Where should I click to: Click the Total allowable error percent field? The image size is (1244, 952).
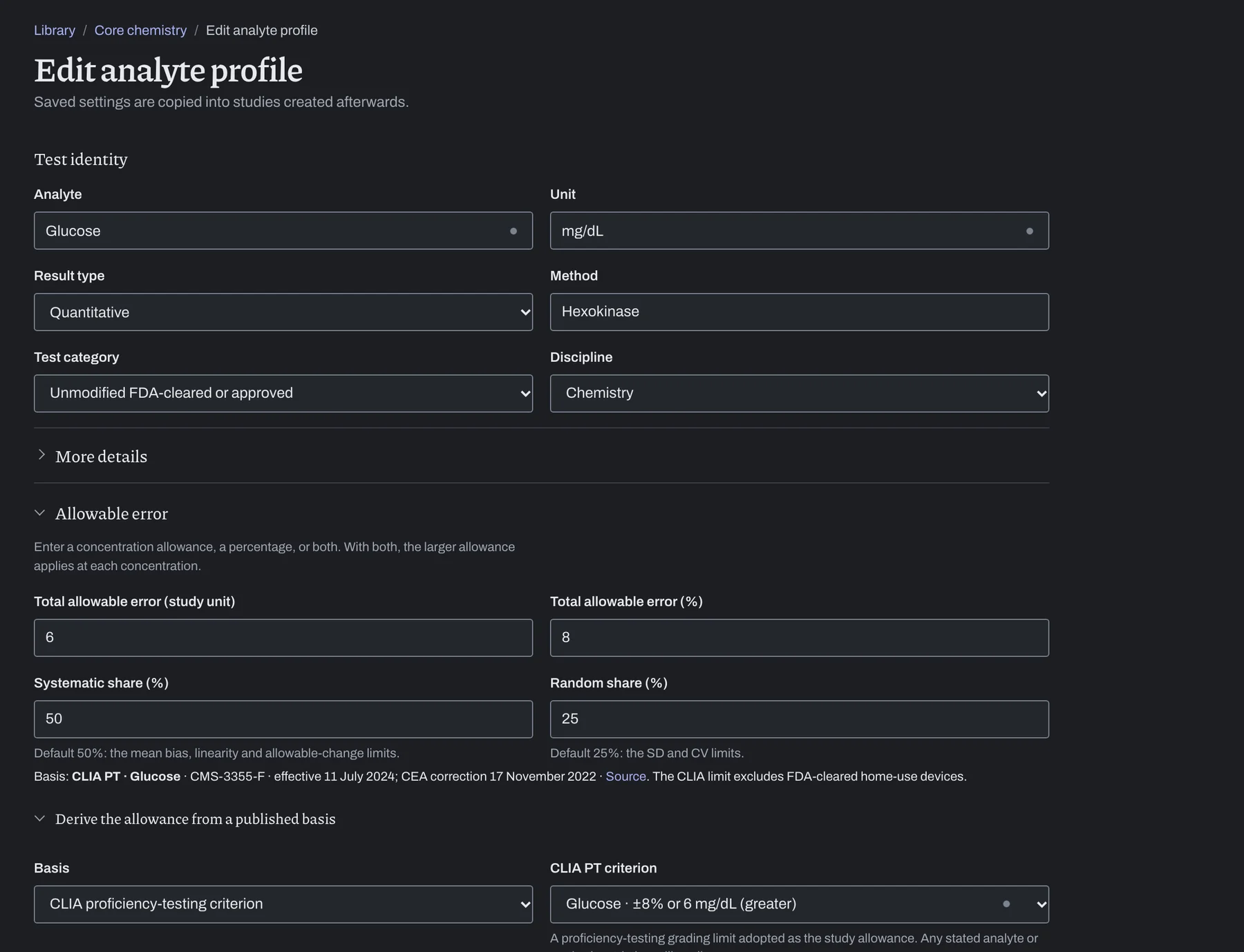[x=800, y=638]
